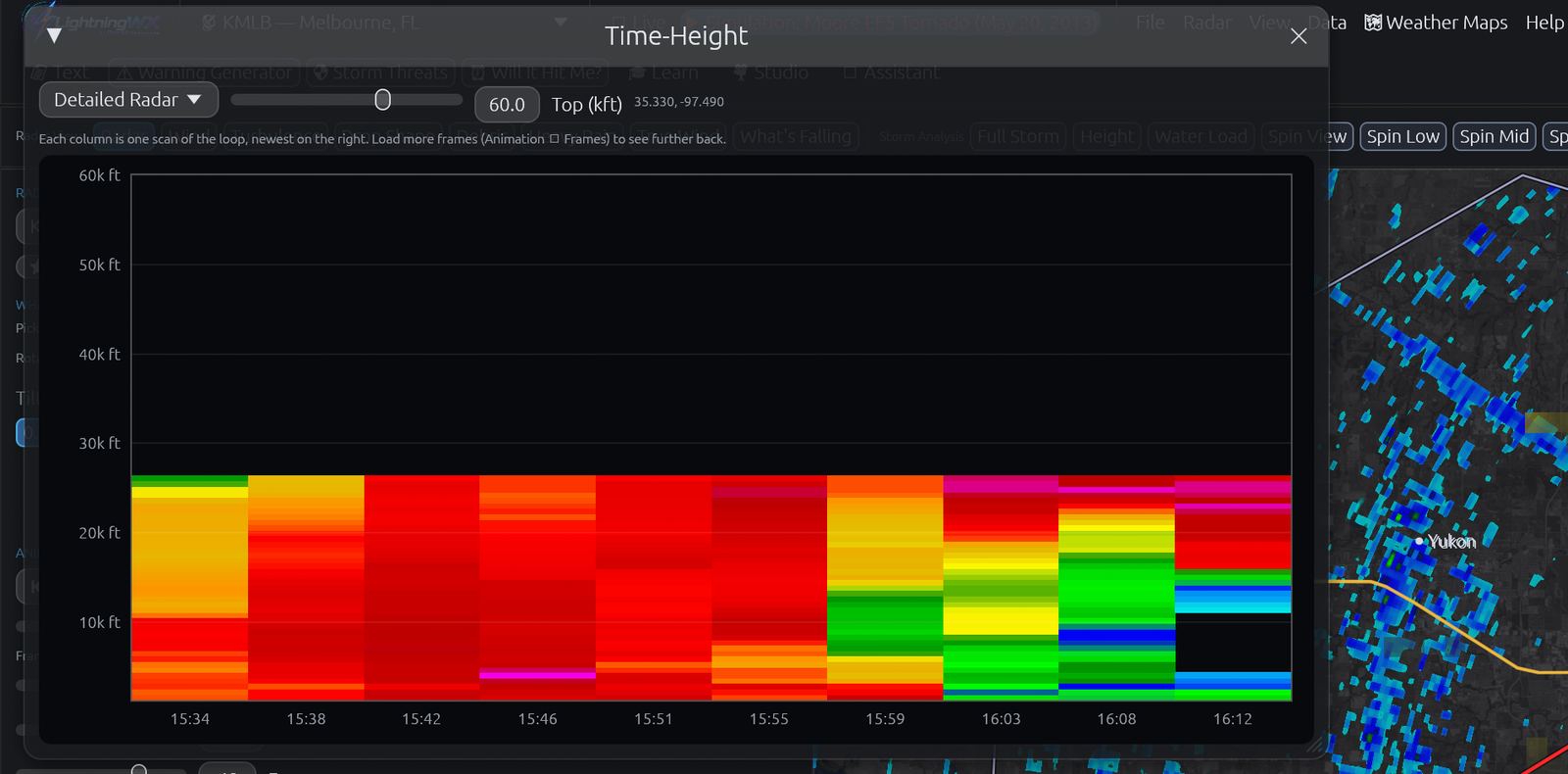Image resolution: width=1568 pixels, height=774 pixels.
Task: Click the 15:51 time label
Action: pyautogui.click(x=653, y=719)
